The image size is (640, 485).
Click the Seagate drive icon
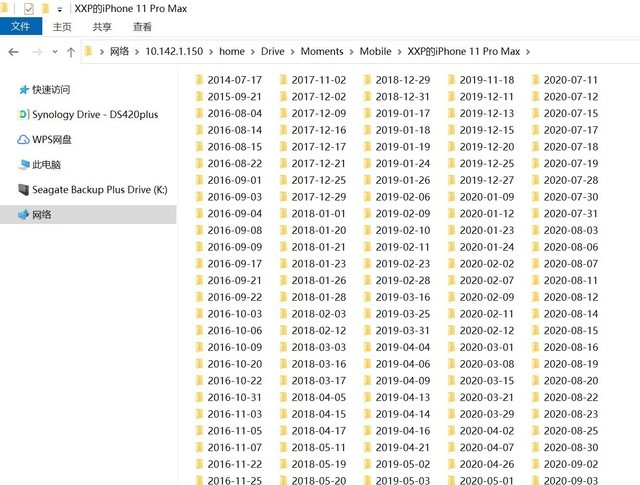(x=24, y=190)
